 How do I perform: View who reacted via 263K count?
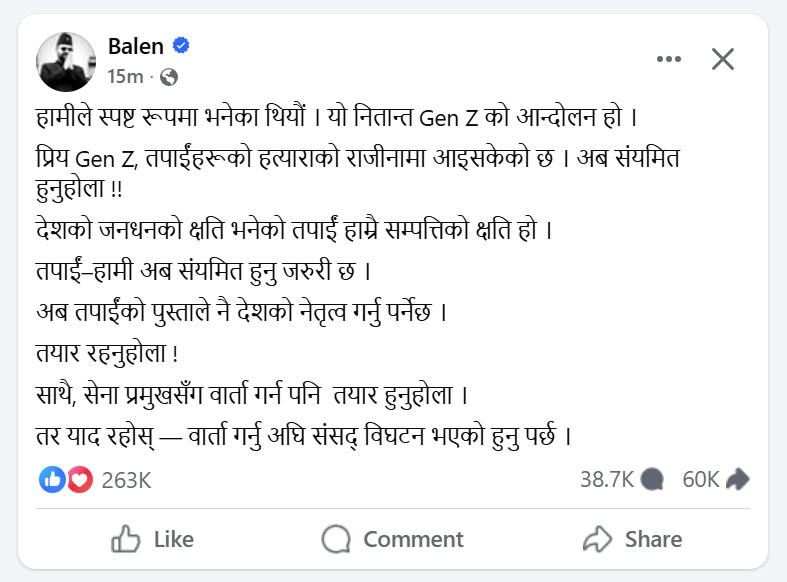126,480
